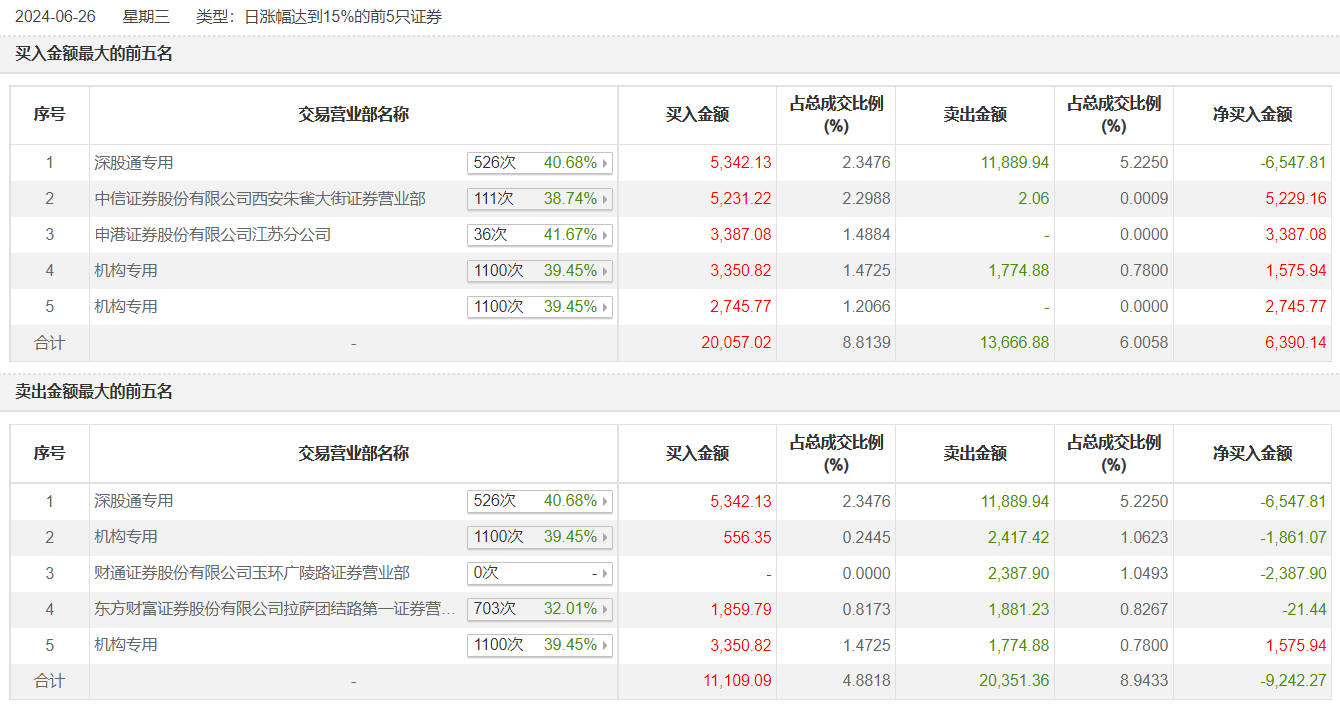Open 申港证券股份有限公司江苏分公司 link
Screen dimensions: 1340x705
(213, 235)
